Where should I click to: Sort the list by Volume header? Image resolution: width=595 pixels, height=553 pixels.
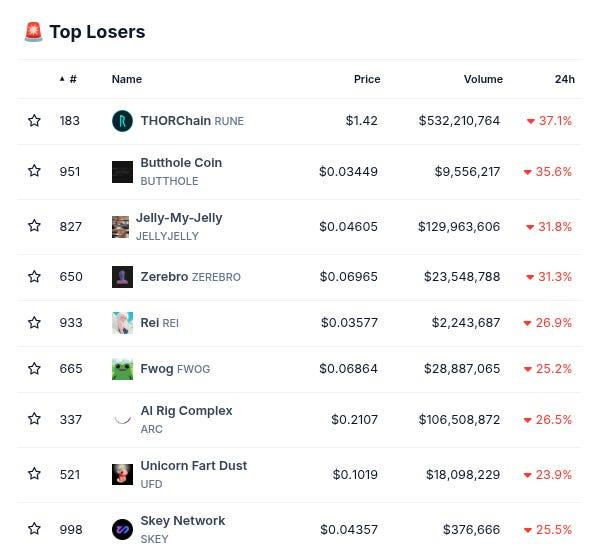483,79
